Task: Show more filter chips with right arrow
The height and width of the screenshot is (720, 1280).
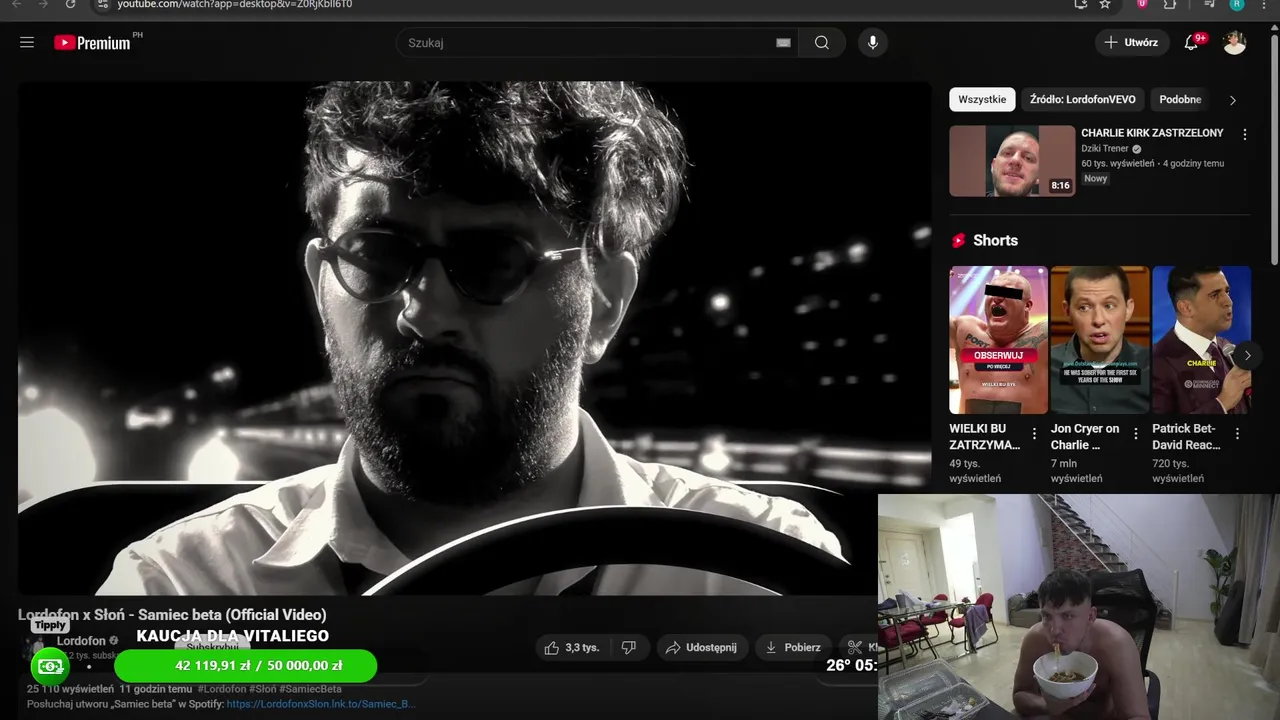Action: point(1232,100)
